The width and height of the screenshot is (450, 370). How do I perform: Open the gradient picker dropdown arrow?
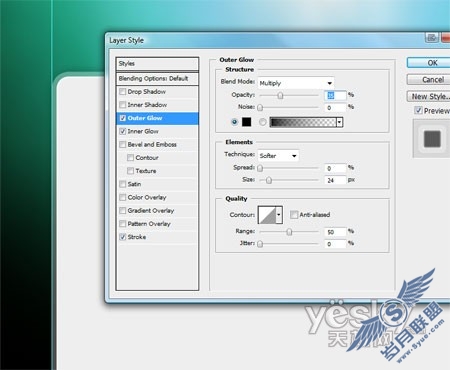[x=339, y=122]
